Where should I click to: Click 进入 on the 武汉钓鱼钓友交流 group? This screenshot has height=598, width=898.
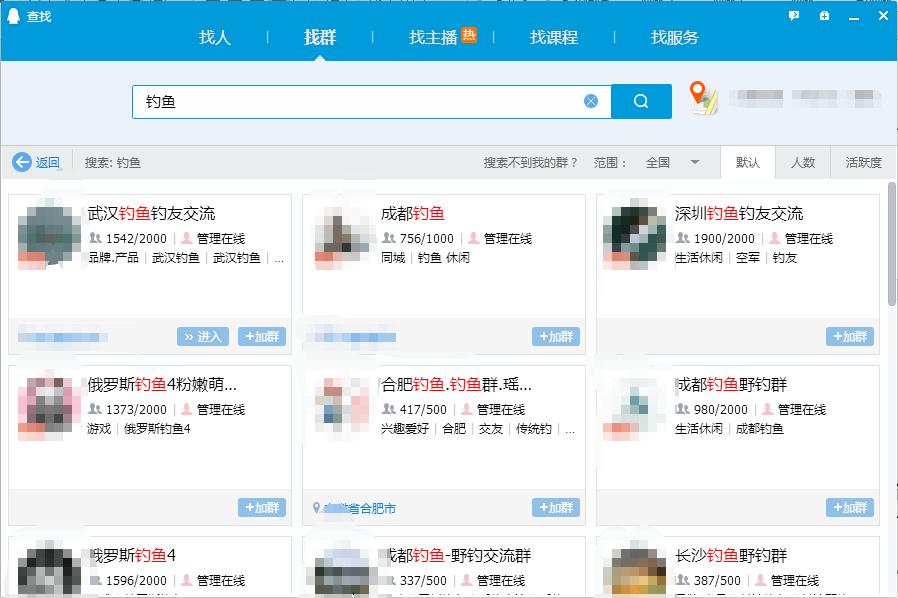[x=203, y=337]
